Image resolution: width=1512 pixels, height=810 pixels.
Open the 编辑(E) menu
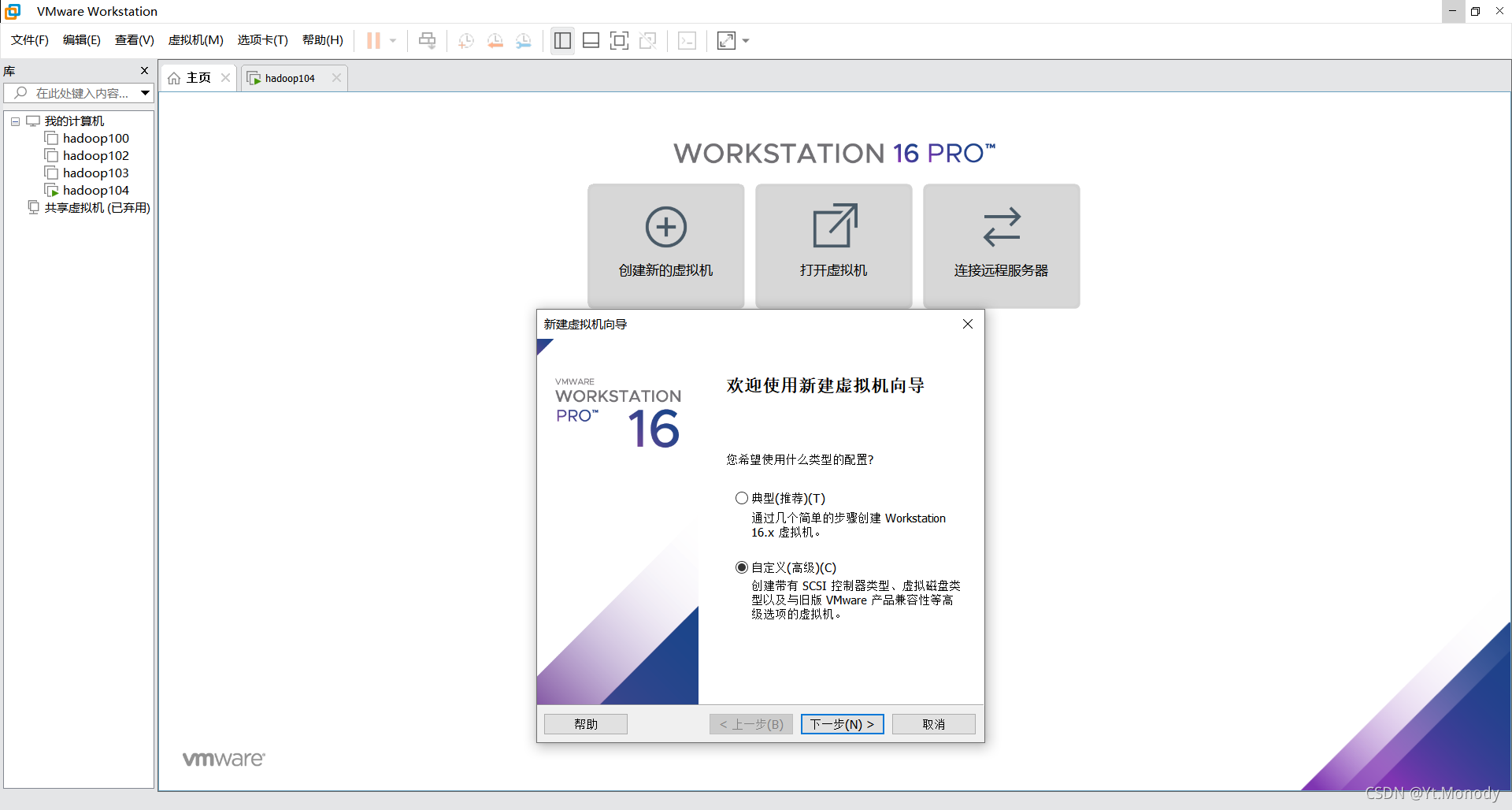(82, 40)
